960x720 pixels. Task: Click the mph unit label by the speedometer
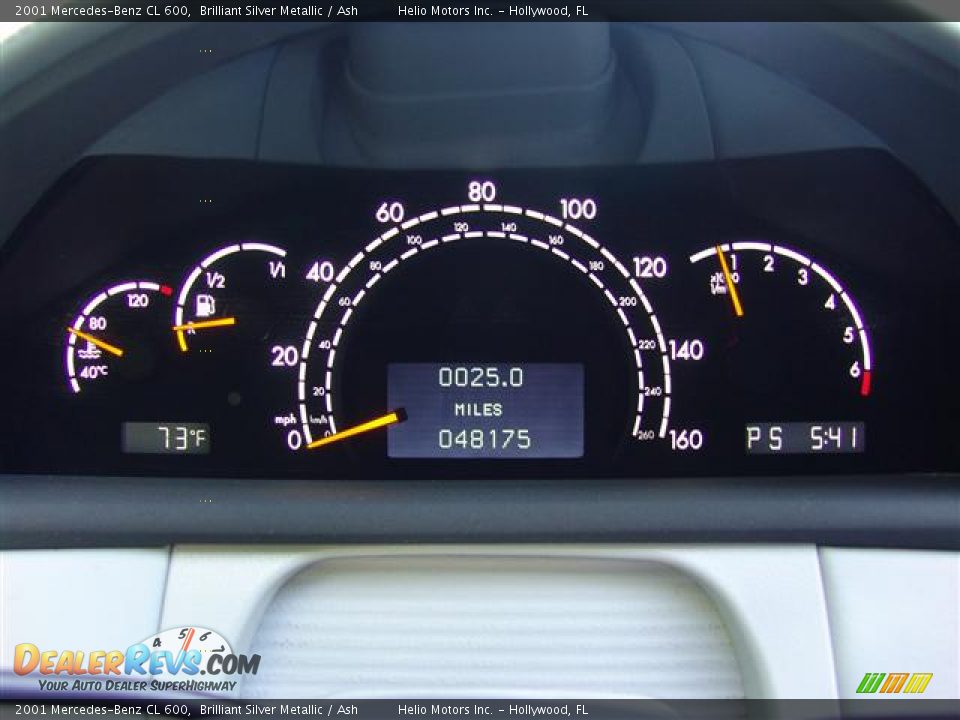pos(285,420)
